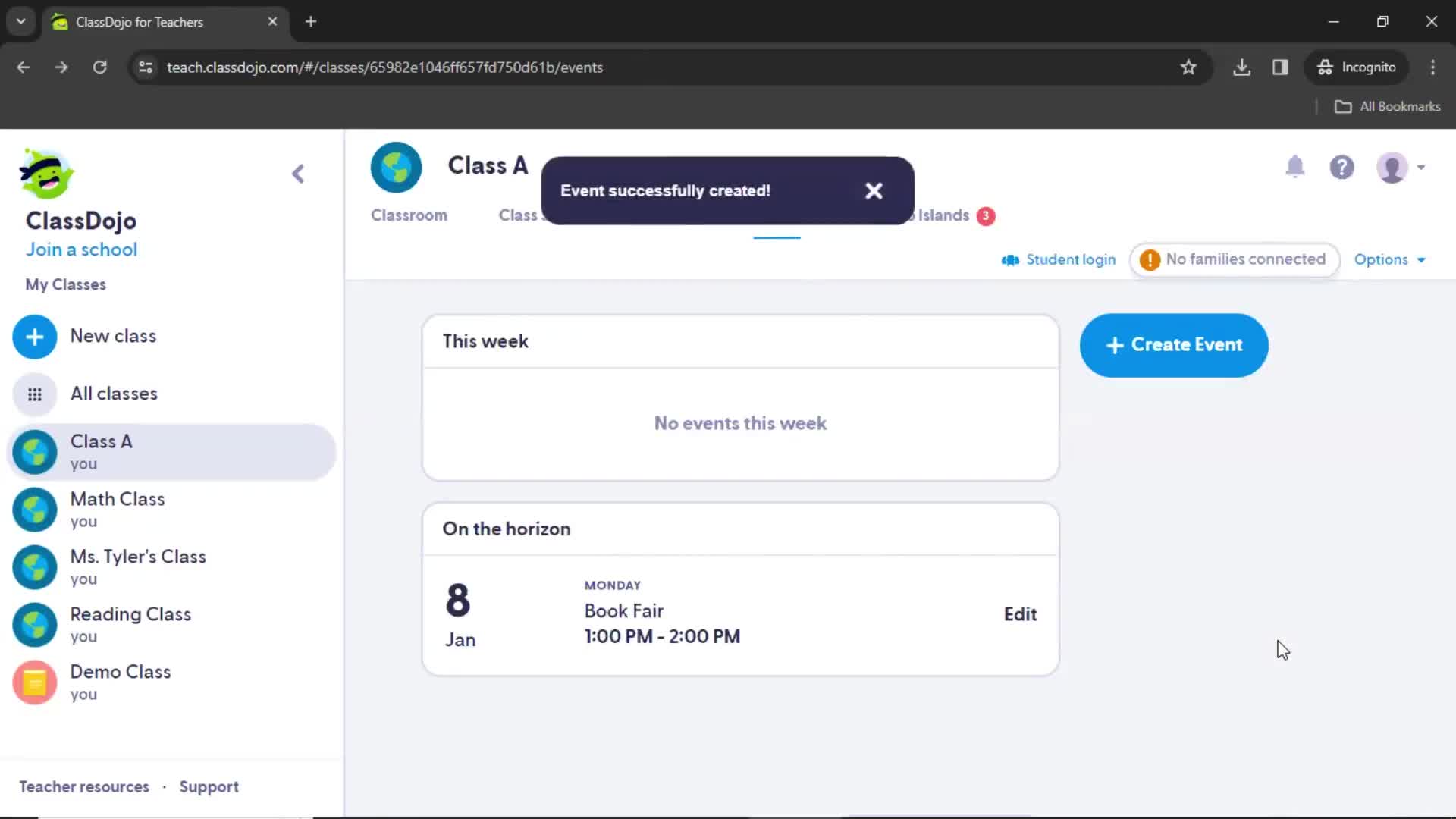Viewport: 1456px width, 819px height.
Task: Click Join a school link
Action: (81, 249)
